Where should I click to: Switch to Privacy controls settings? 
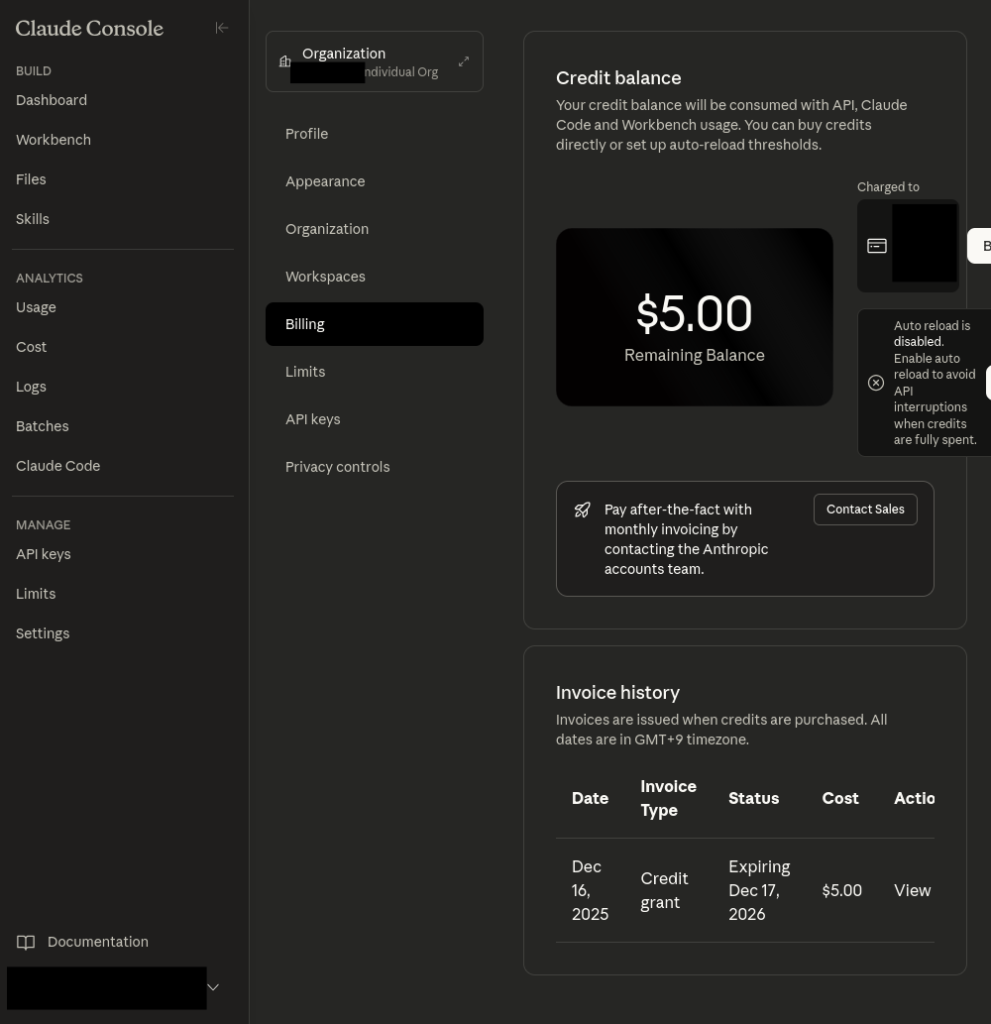337,467
